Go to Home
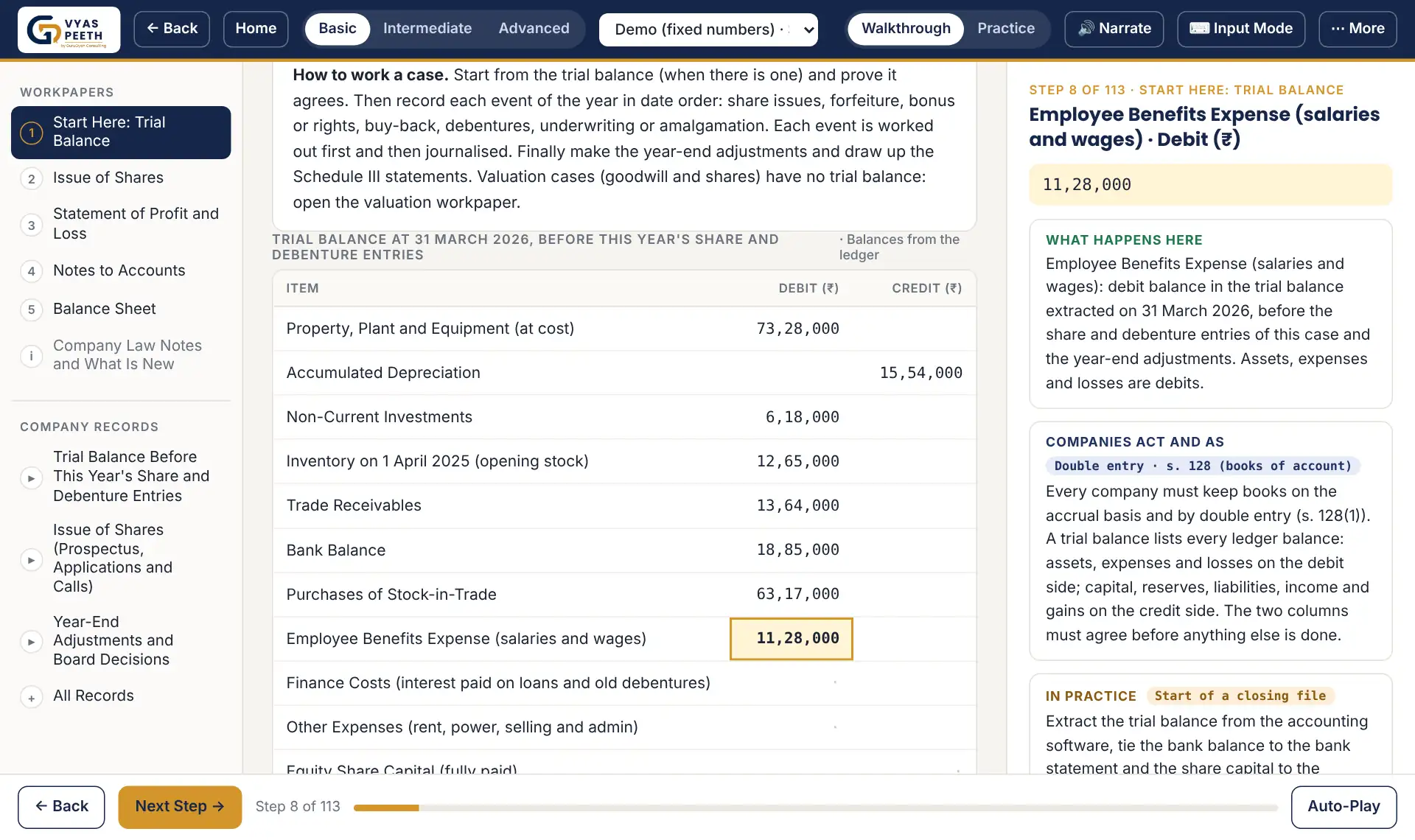Image resolution: width=1415 pixels, height=840 pixels. tap(256, 29)
